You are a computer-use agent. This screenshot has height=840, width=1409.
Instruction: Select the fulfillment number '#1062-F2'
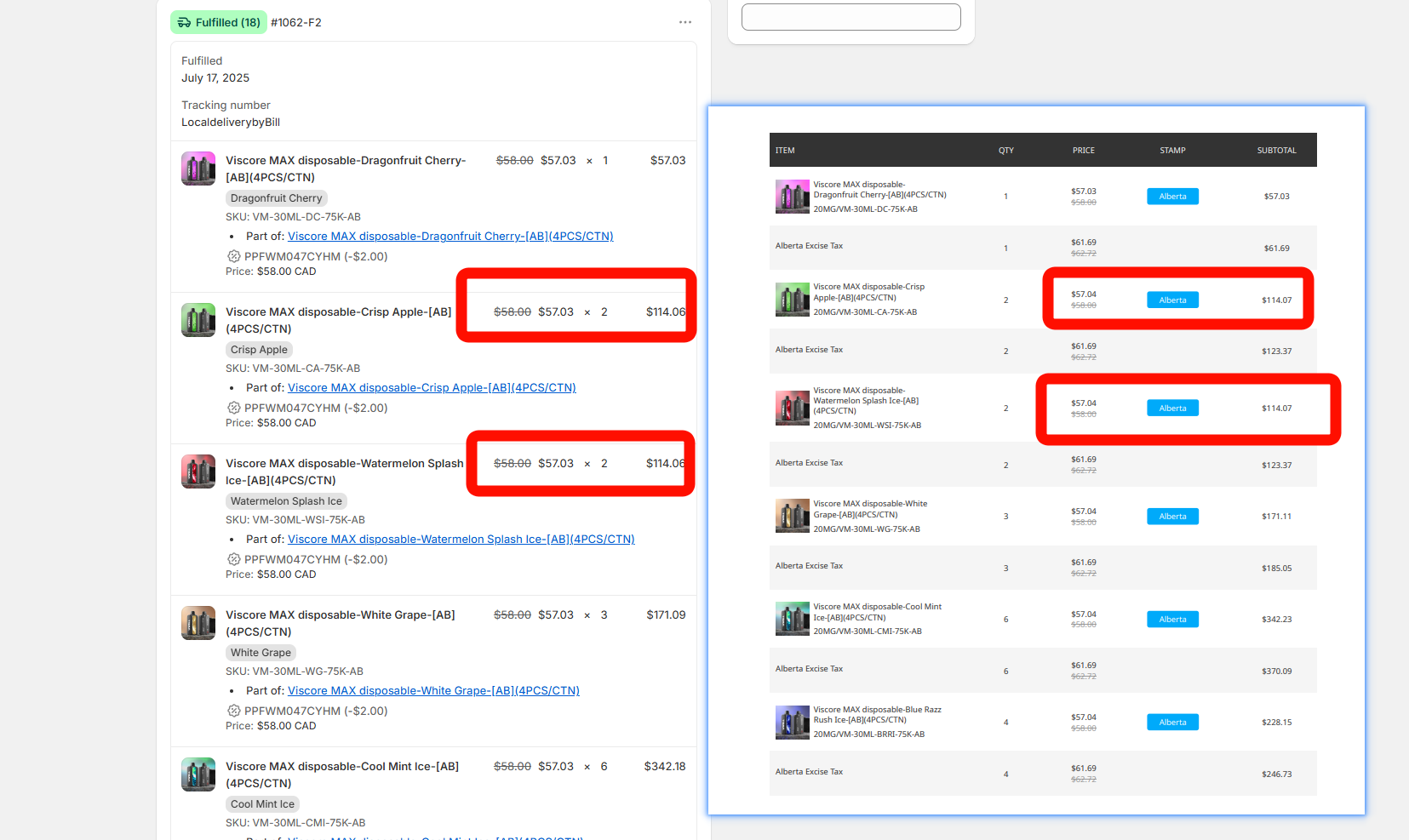[296, 23]
